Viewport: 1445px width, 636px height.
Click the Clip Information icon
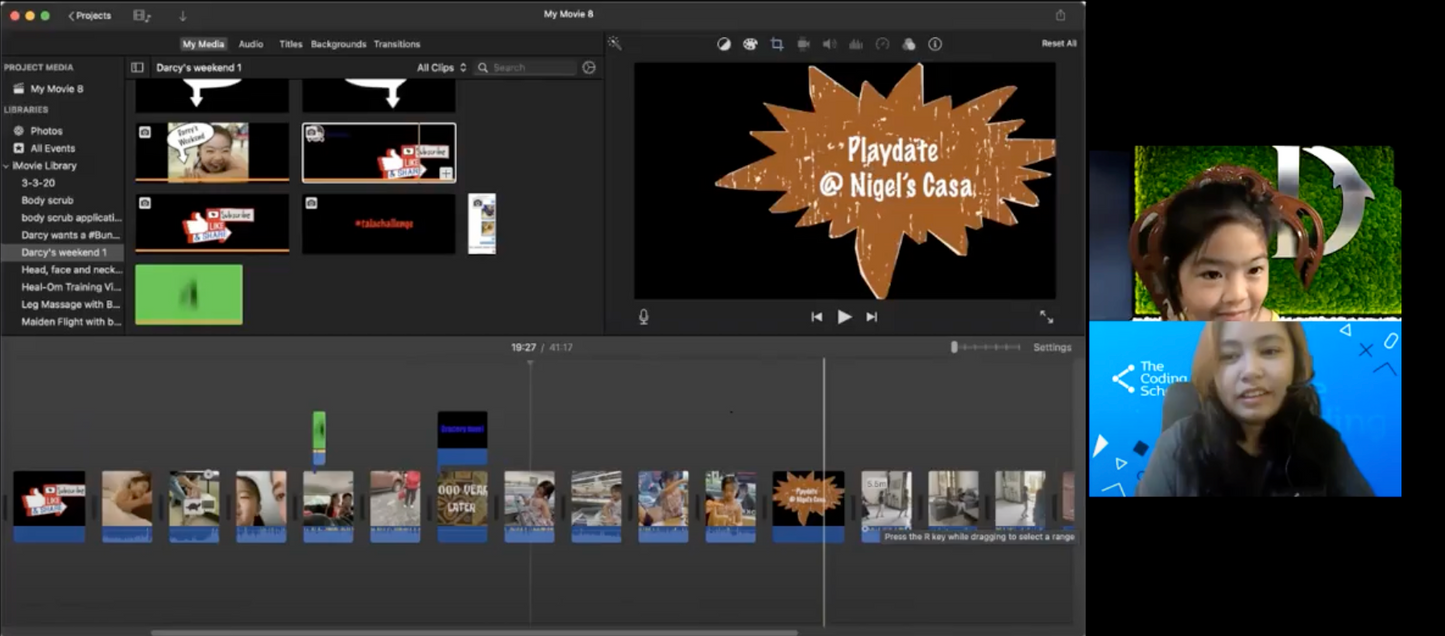935,44
